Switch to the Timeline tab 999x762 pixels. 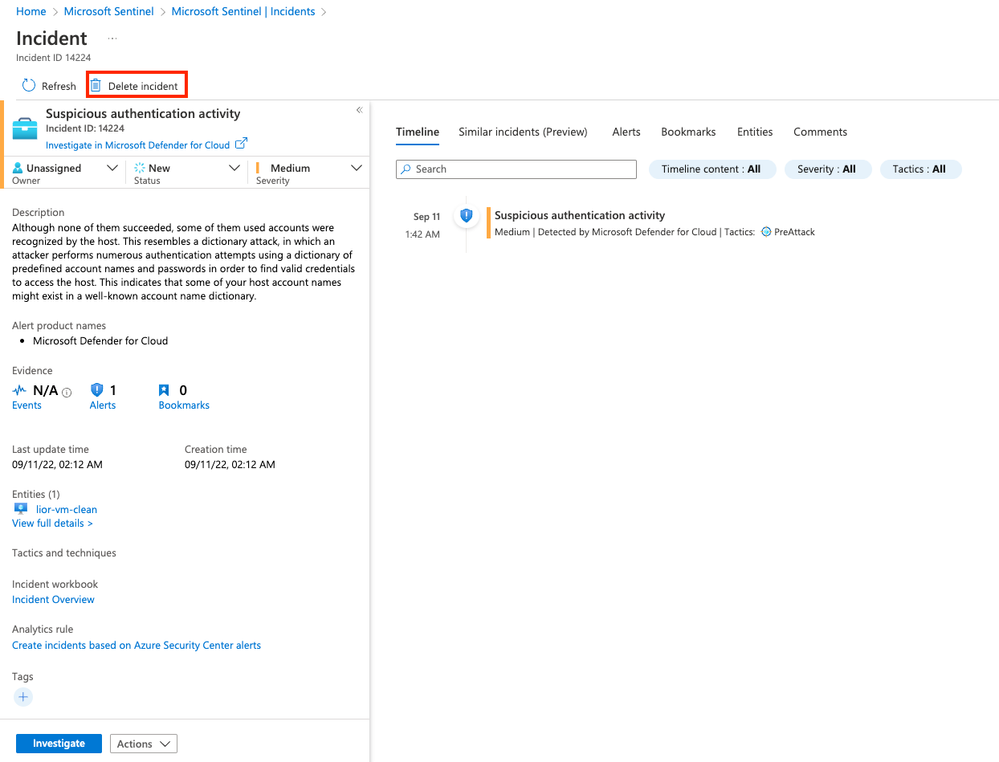point(417,132)
